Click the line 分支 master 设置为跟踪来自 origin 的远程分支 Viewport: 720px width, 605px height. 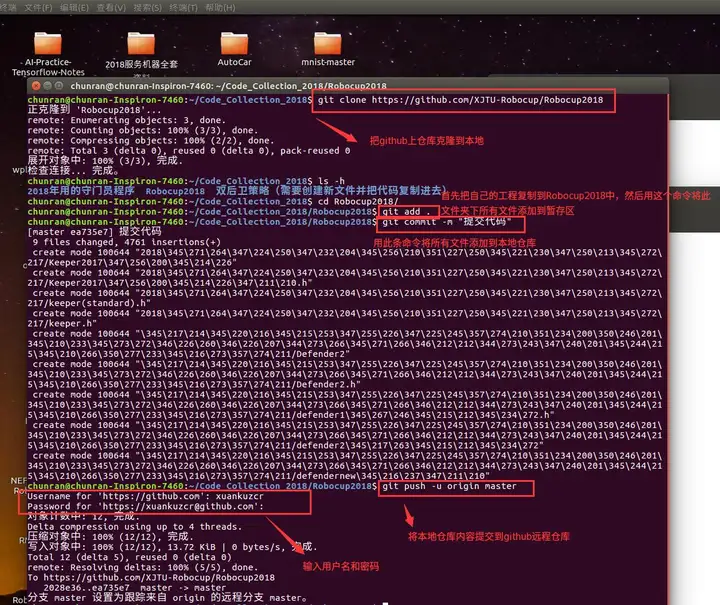167,598
